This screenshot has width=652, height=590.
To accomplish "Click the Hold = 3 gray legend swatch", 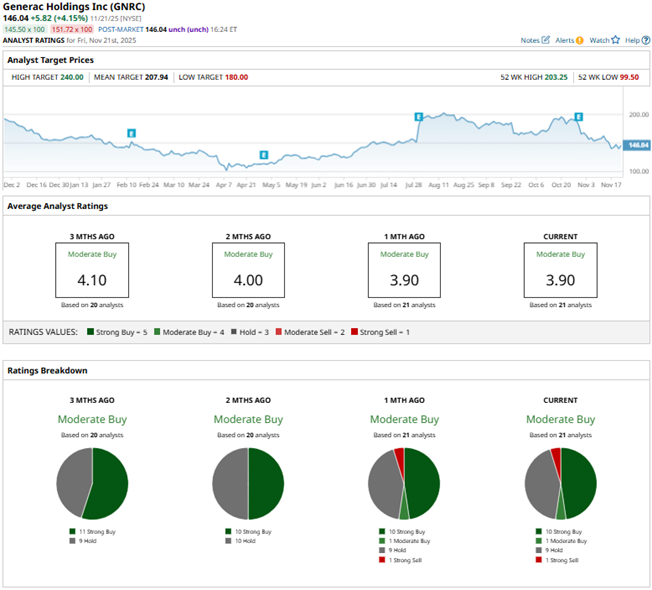I will tap(234, 331).
